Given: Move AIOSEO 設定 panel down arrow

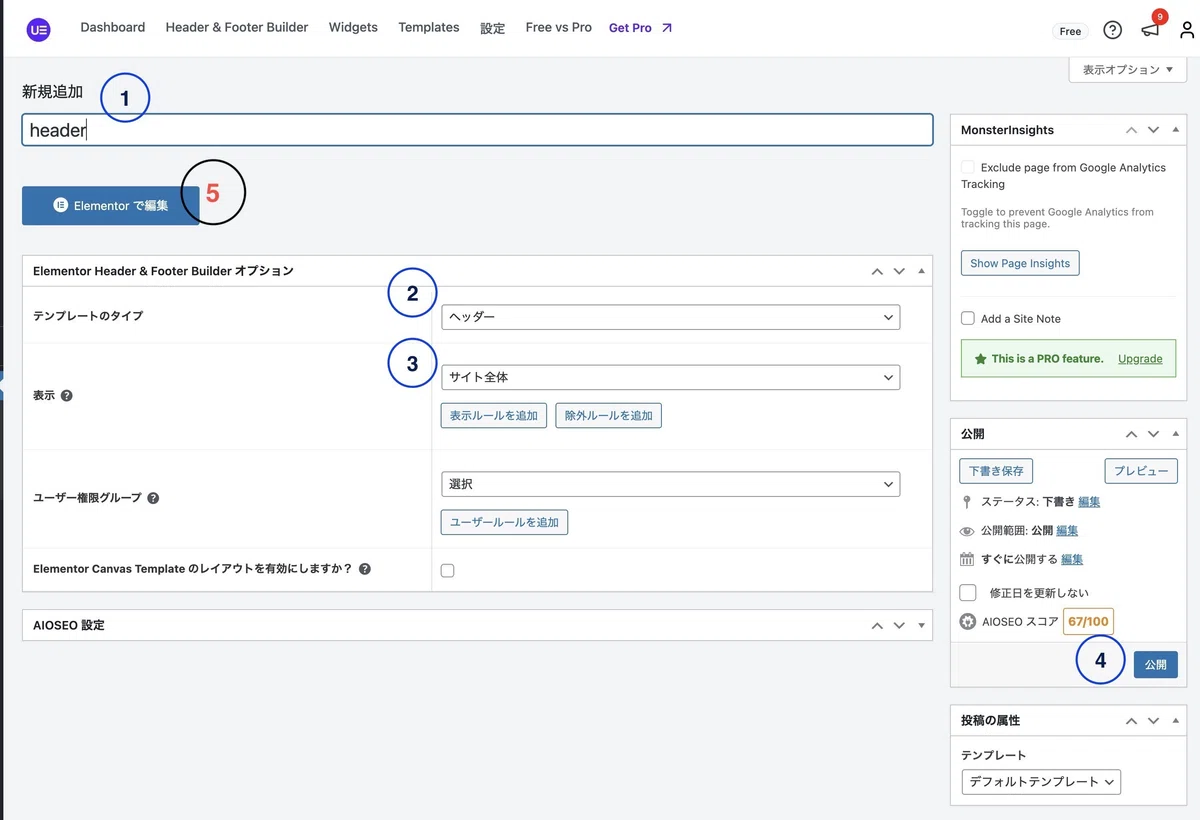Looking at the screenshot, I should click(x=899, y=626).
